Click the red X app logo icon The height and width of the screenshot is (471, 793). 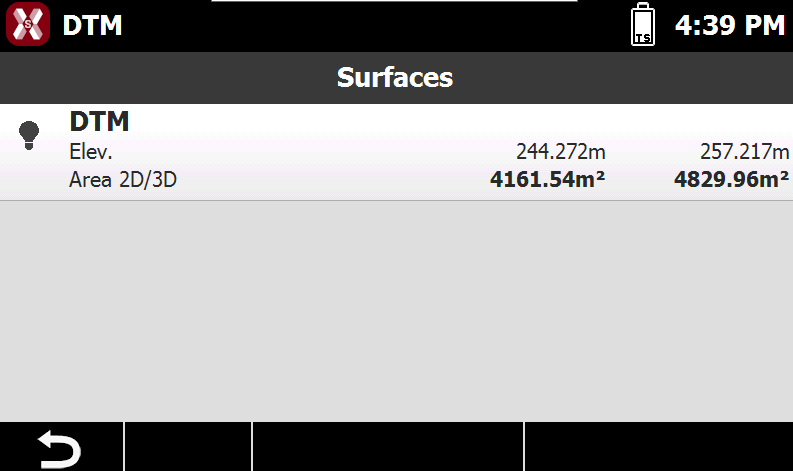tap(28, 24)
